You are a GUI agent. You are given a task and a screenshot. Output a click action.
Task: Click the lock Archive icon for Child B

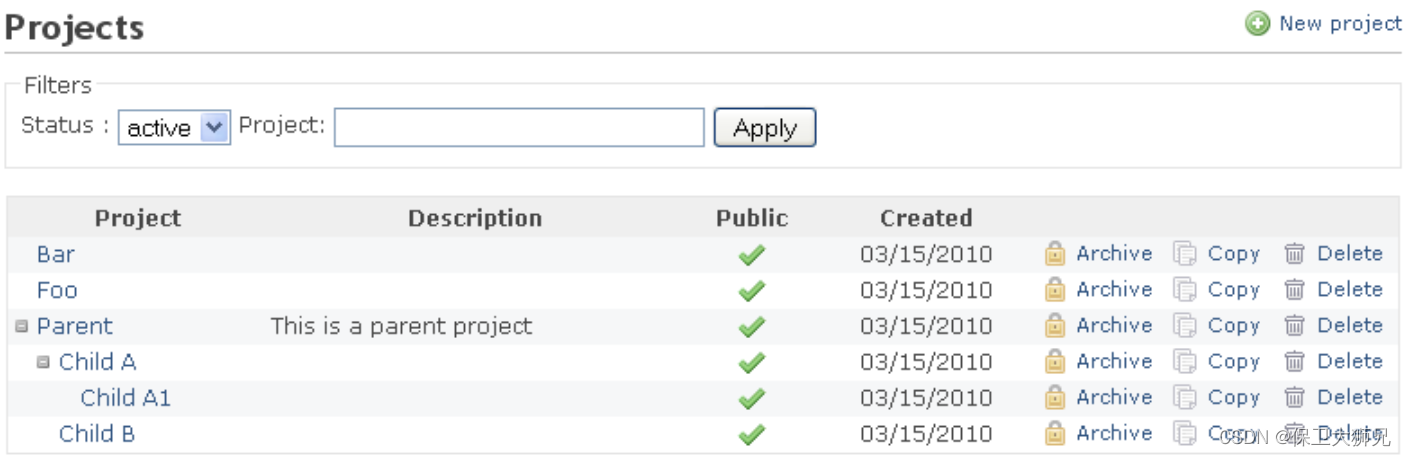point(1054,434)
